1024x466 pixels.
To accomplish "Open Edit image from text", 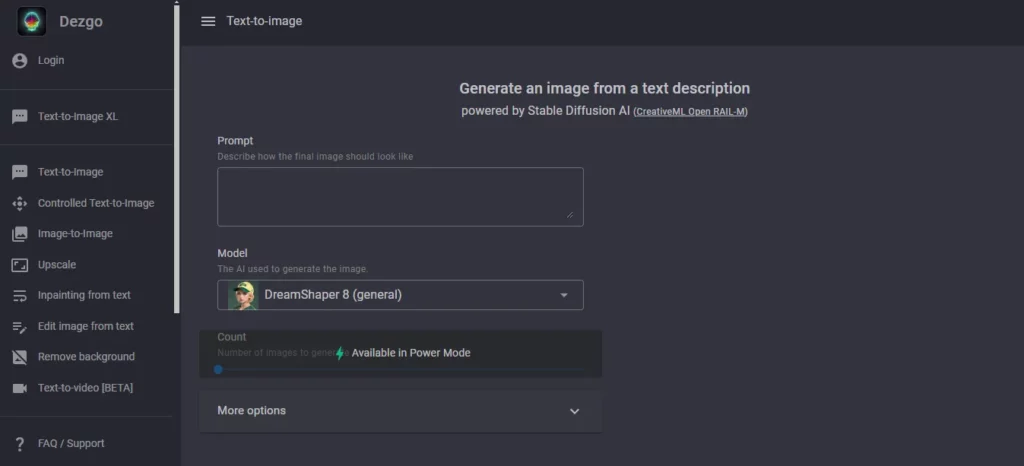I will (x=87, y=326).
